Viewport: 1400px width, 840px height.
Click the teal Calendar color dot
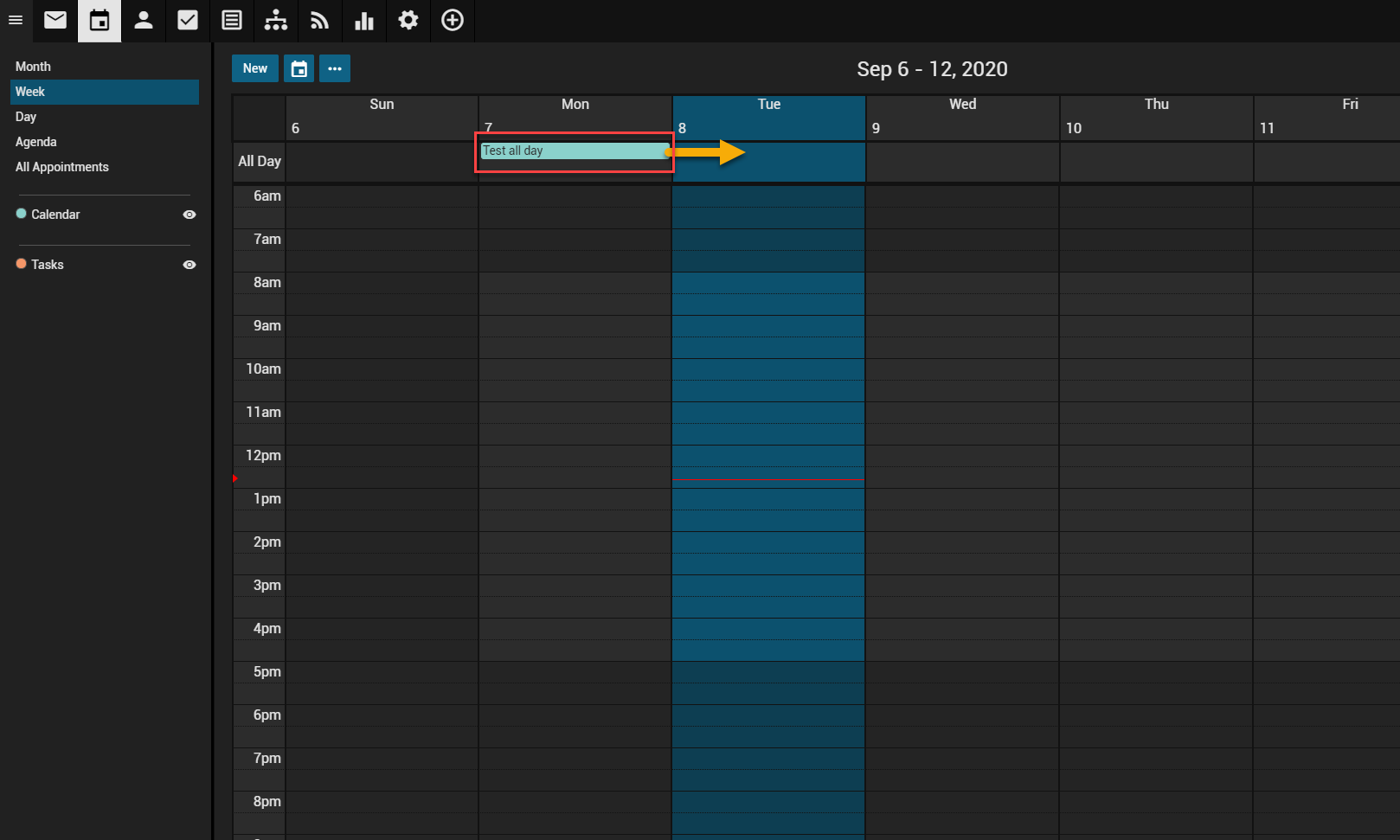tap(22, 214)
